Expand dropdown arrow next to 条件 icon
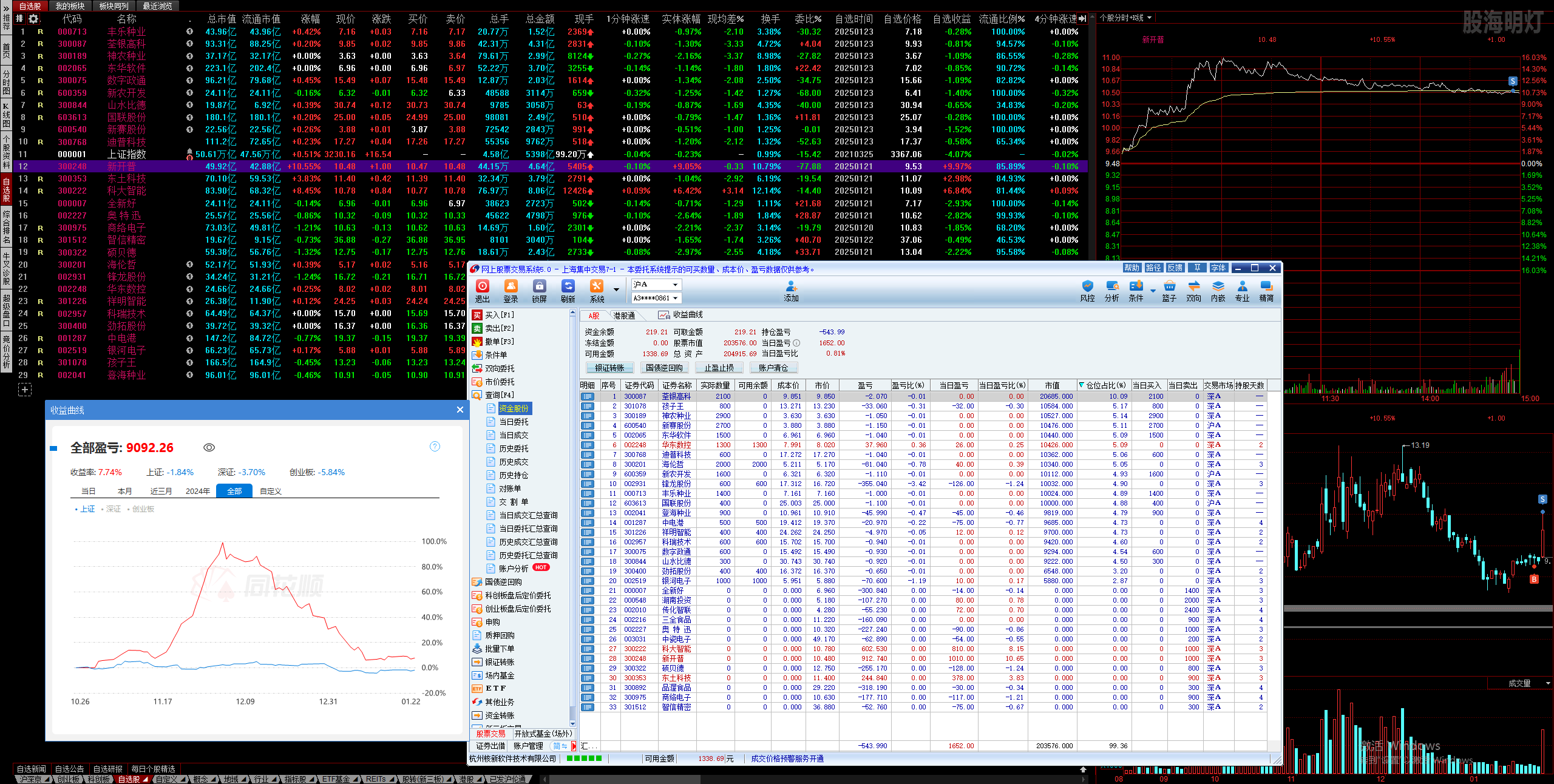 pos(1153,290)
